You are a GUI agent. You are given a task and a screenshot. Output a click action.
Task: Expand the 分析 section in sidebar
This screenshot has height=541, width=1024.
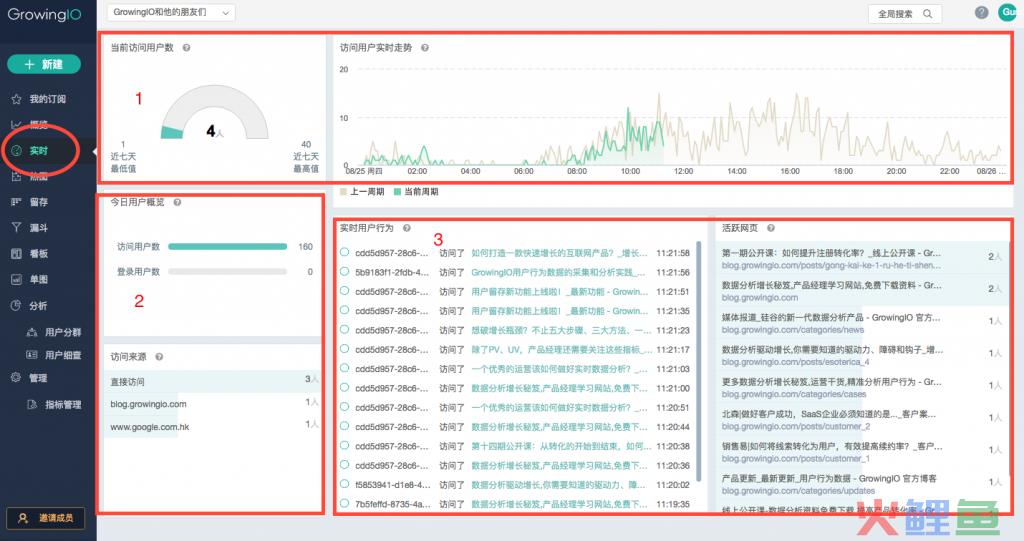point(39,306)
